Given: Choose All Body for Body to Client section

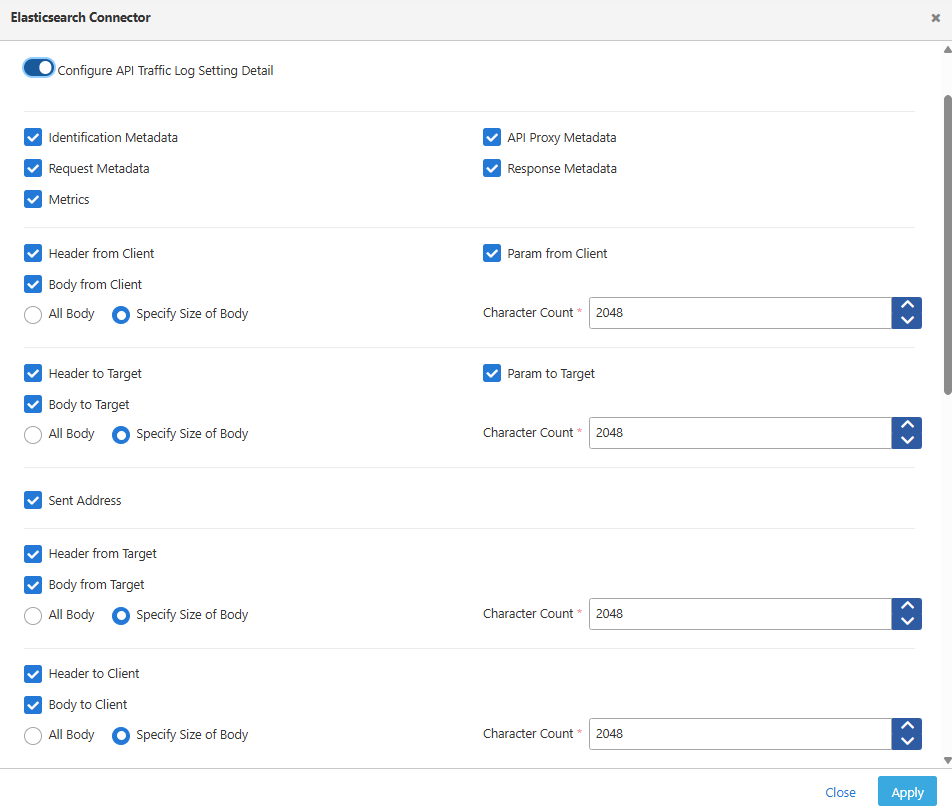Looking at the screenshot, I should coord(31,734).
